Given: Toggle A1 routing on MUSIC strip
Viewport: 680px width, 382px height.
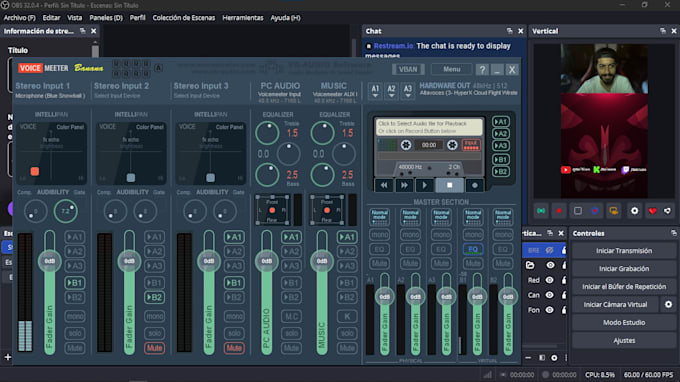Looking at the screenshot, I should 347,237.
